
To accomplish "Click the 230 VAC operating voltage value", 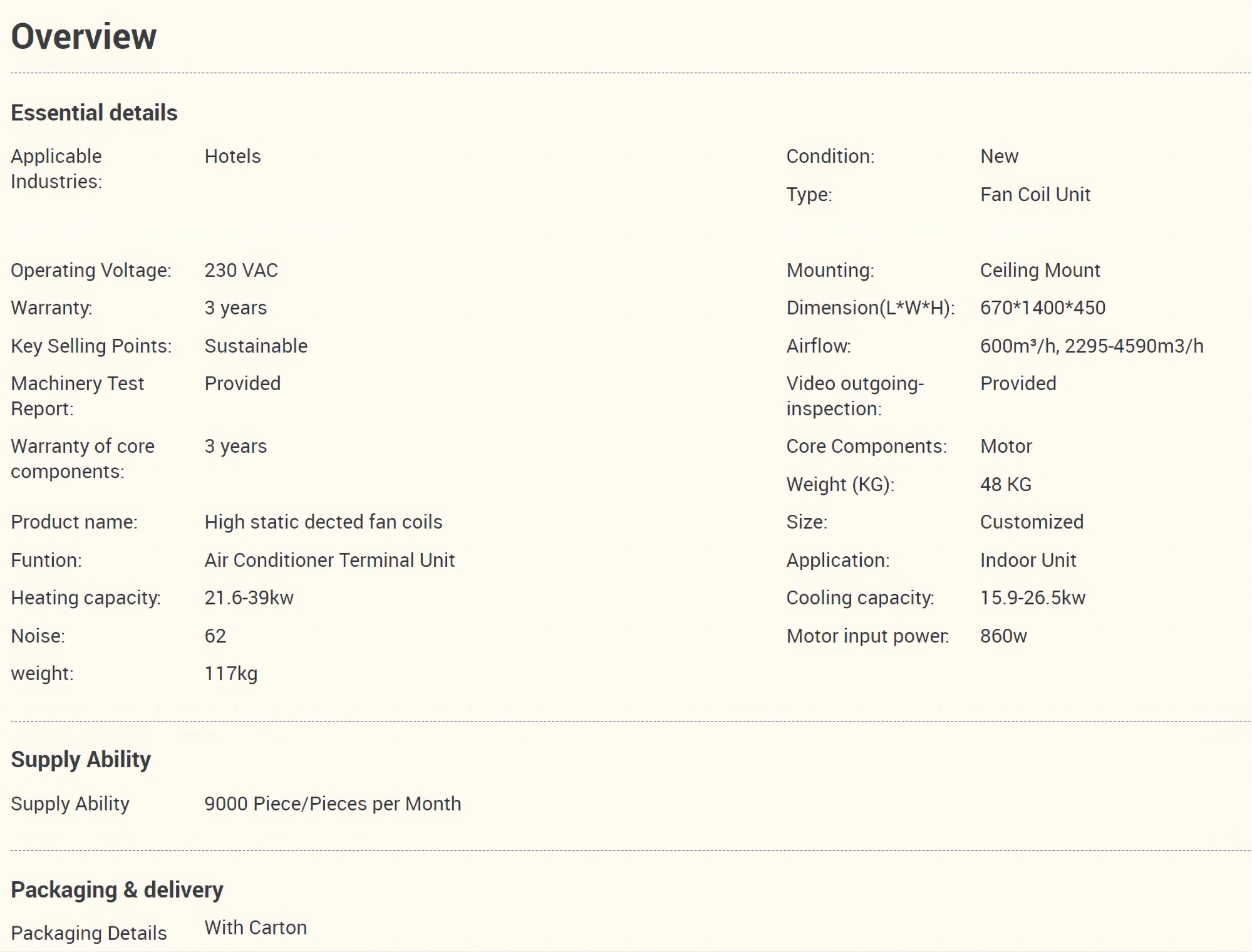I will tap(241, 270).
